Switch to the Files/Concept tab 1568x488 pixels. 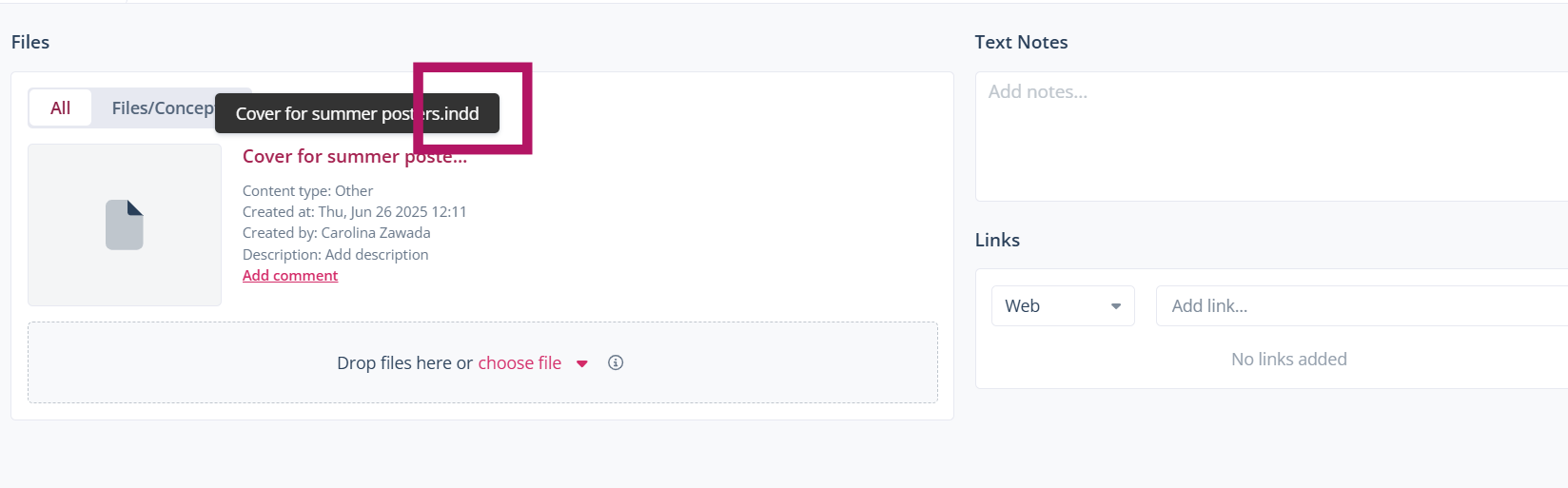coord(162,108)
